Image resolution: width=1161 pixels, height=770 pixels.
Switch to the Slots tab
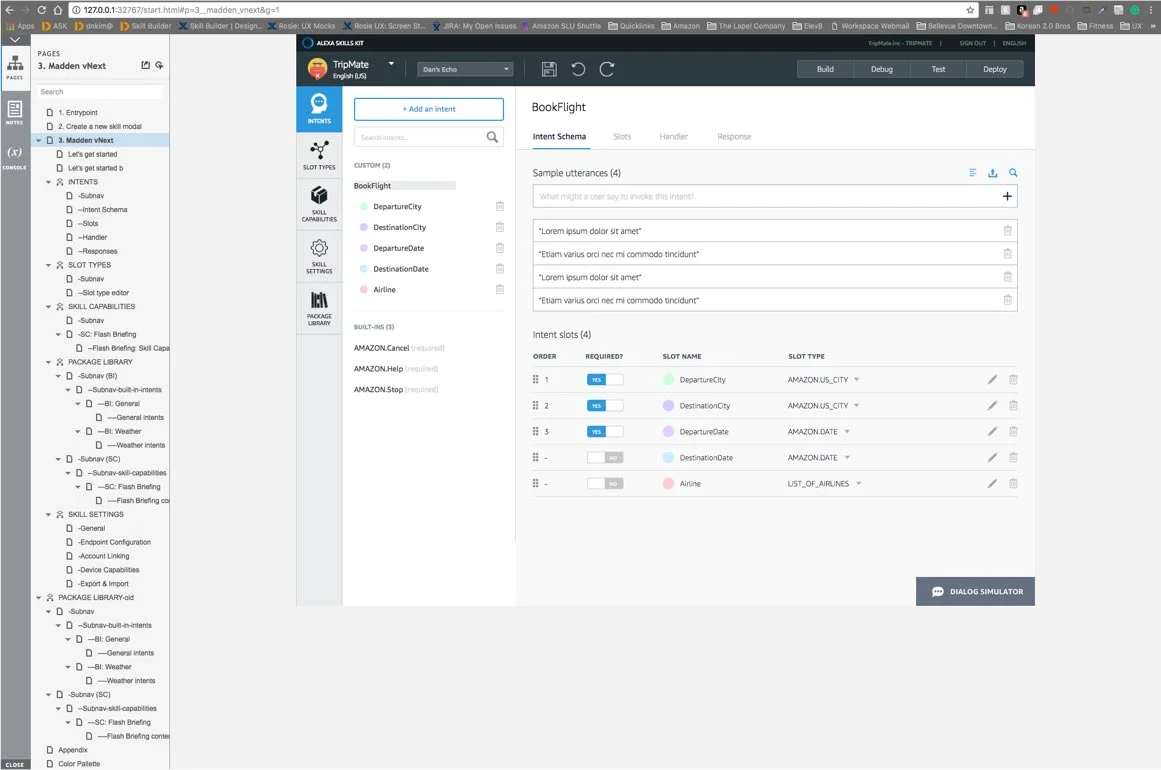(622, 136)
